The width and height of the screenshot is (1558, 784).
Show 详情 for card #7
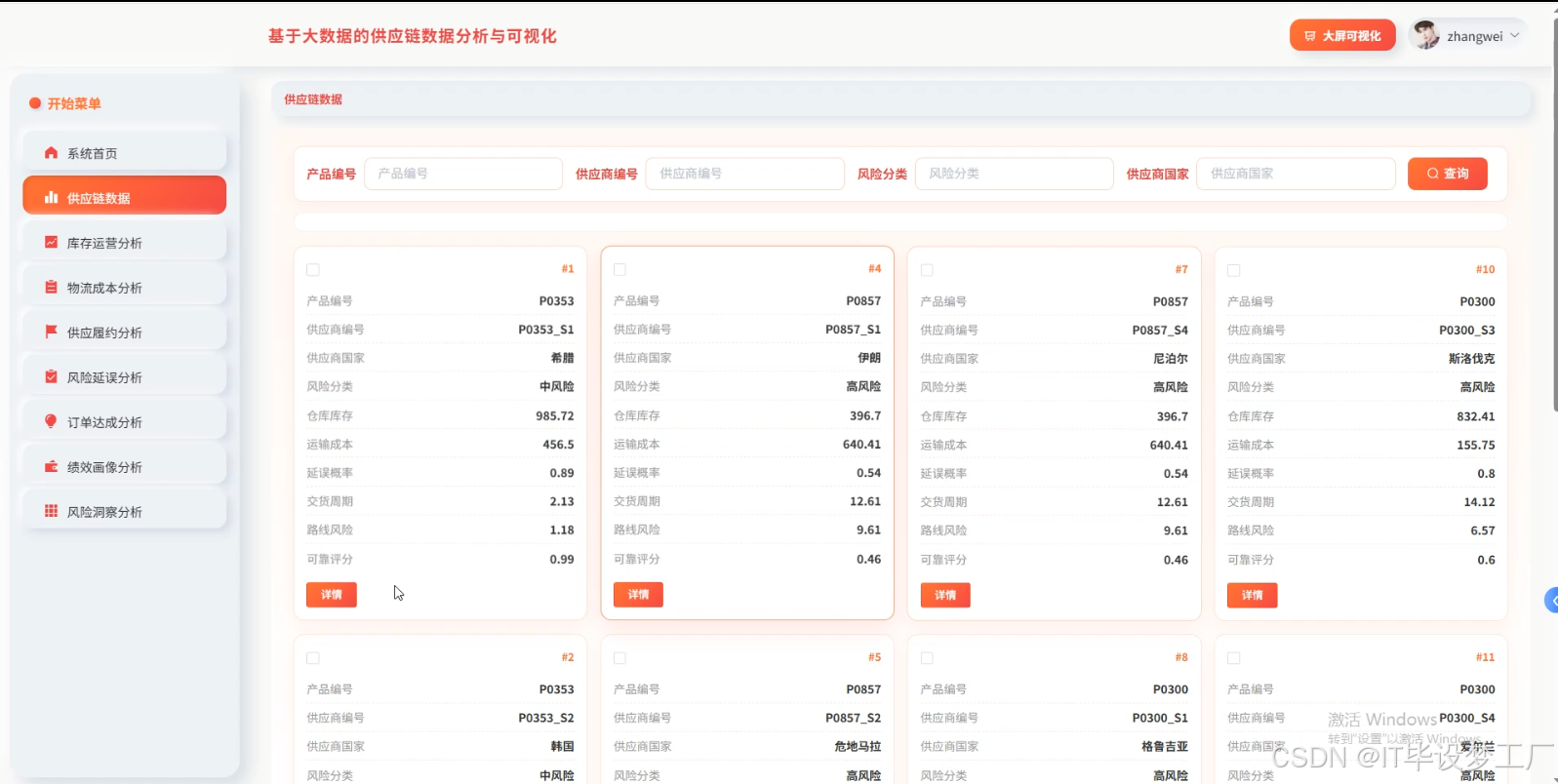click(945, 595)
